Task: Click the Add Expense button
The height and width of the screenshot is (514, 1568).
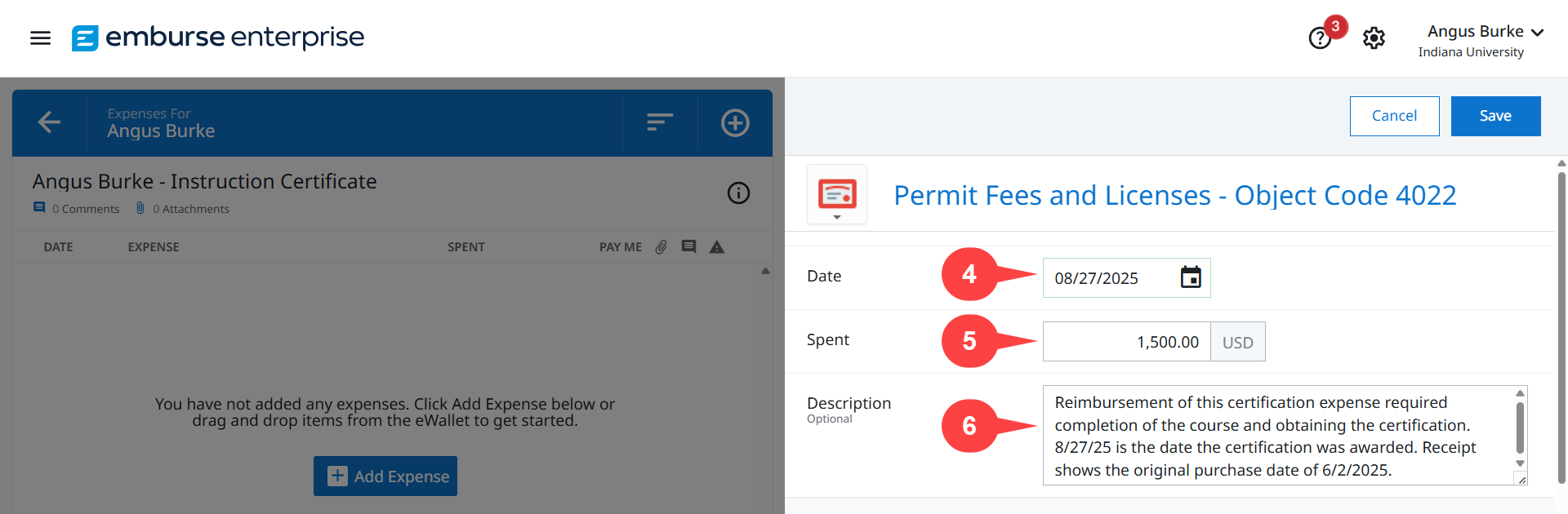Action: 385,476
